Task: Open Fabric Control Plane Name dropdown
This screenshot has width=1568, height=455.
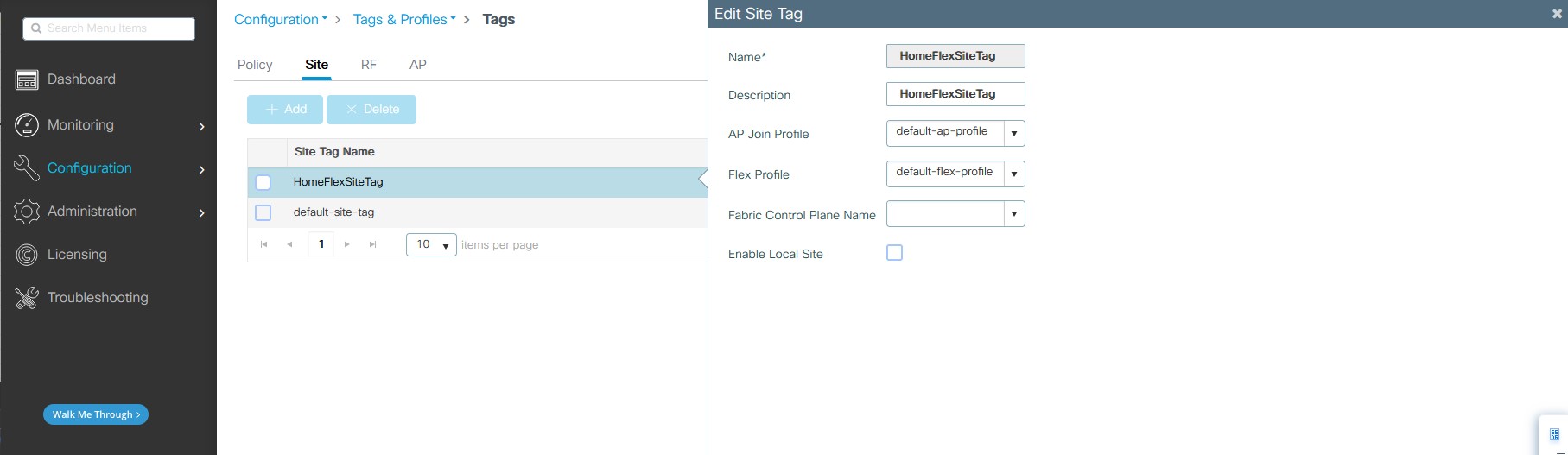Action: [1014, 214]
